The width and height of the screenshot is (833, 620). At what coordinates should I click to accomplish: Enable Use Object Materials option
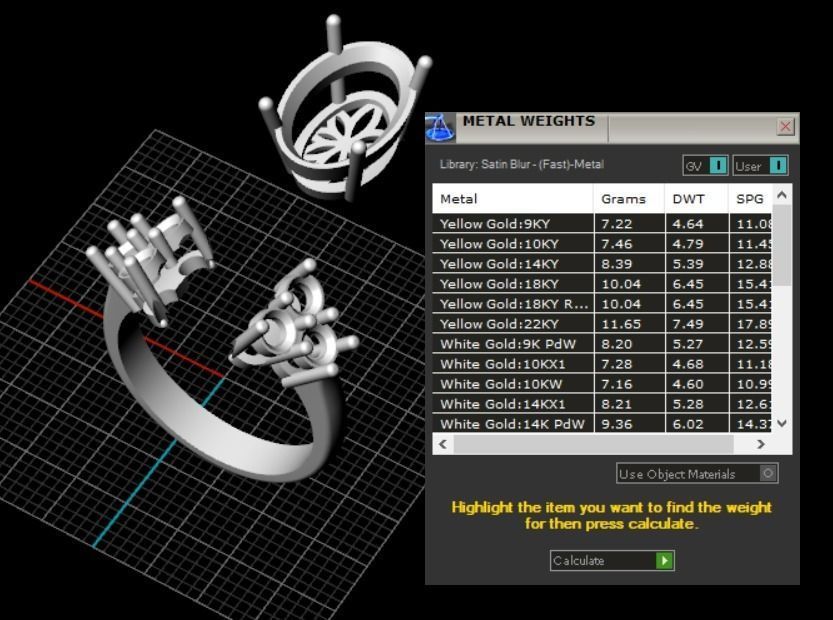pos(697,473)
